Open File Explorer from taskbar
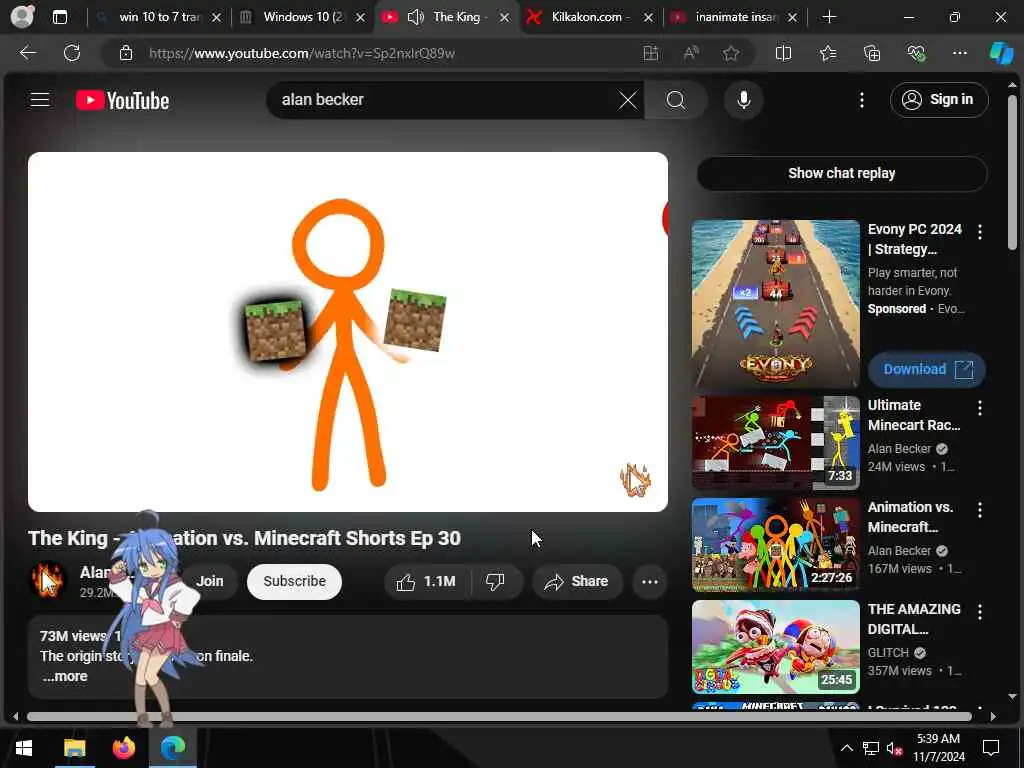Viewport: 1024px width, 768px height. (74, 748)
